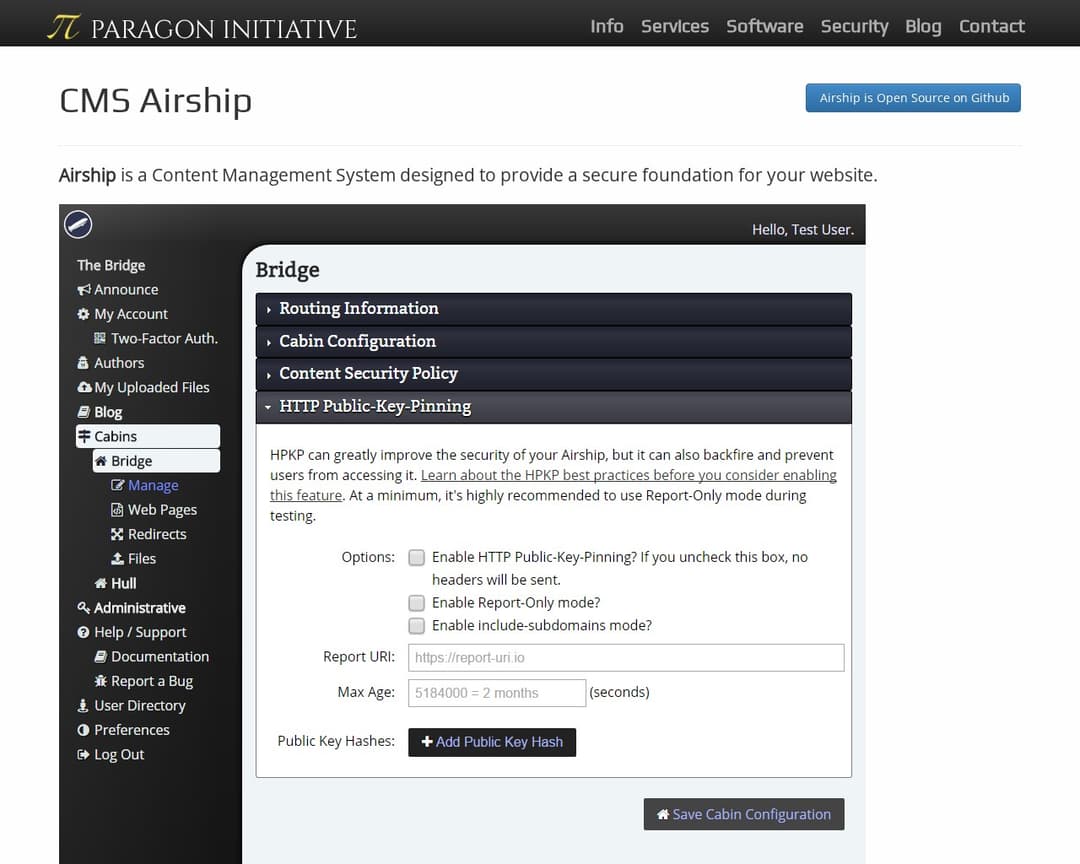Screen dimensions: 1080x864
Task: Tick the Enable Report-Only mode checkbox
Action: point(416,603)
